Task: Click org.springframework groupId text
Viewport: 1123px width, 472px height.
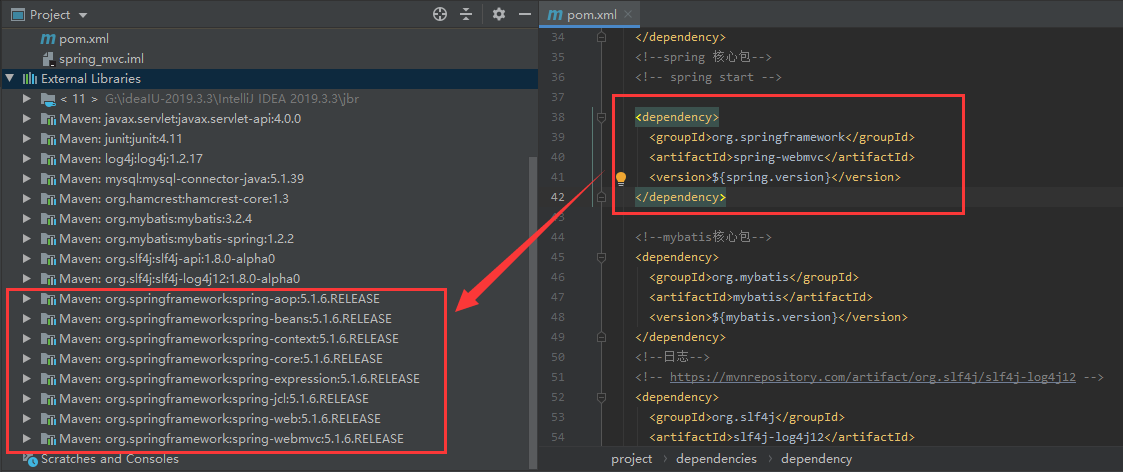Action: click(x=778, y=137)
